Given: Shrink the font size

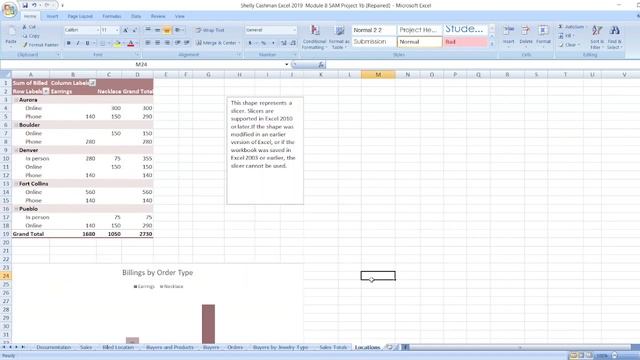Looking at the screenshot, I should (134, 30).
